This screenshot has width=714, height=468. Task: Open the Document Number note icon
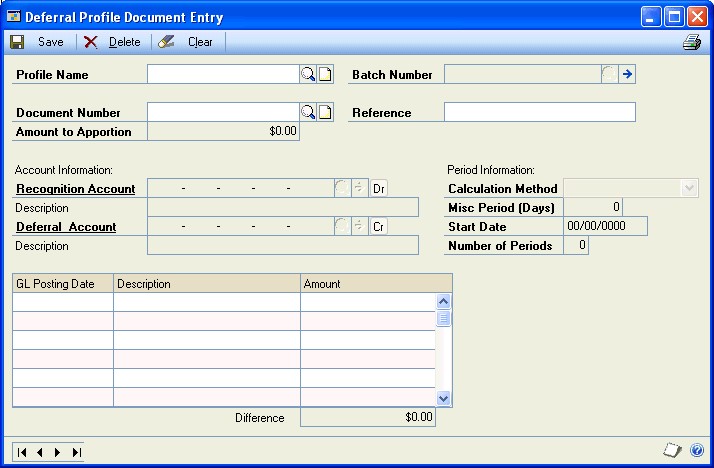(325, 112)
